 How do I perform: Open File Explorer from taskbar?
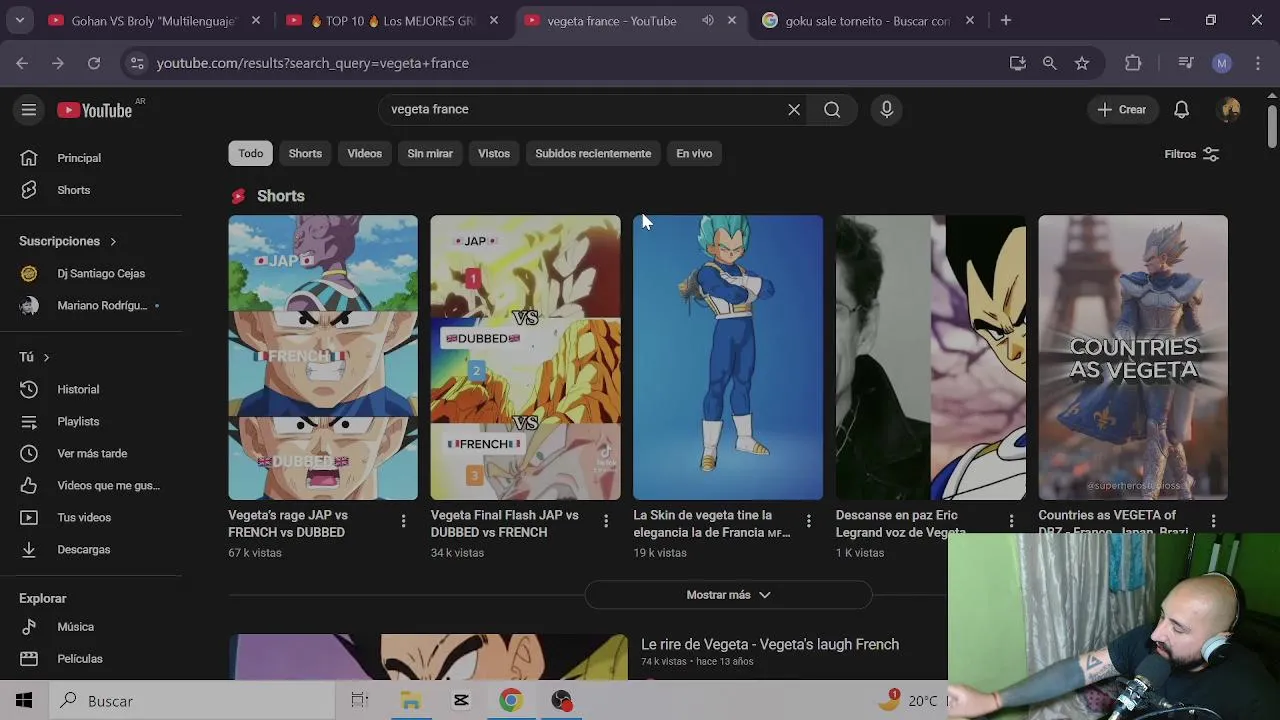pyautogui.click(x=411, y=701)
